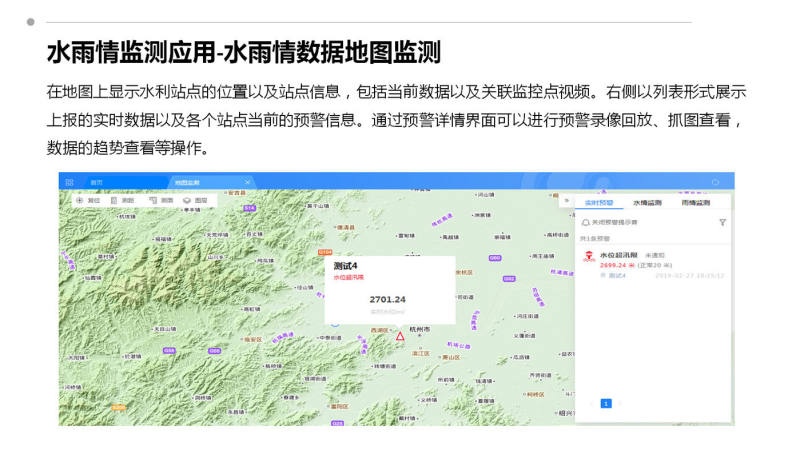Switch to the 雨情监测 tab

click(695, 203)
